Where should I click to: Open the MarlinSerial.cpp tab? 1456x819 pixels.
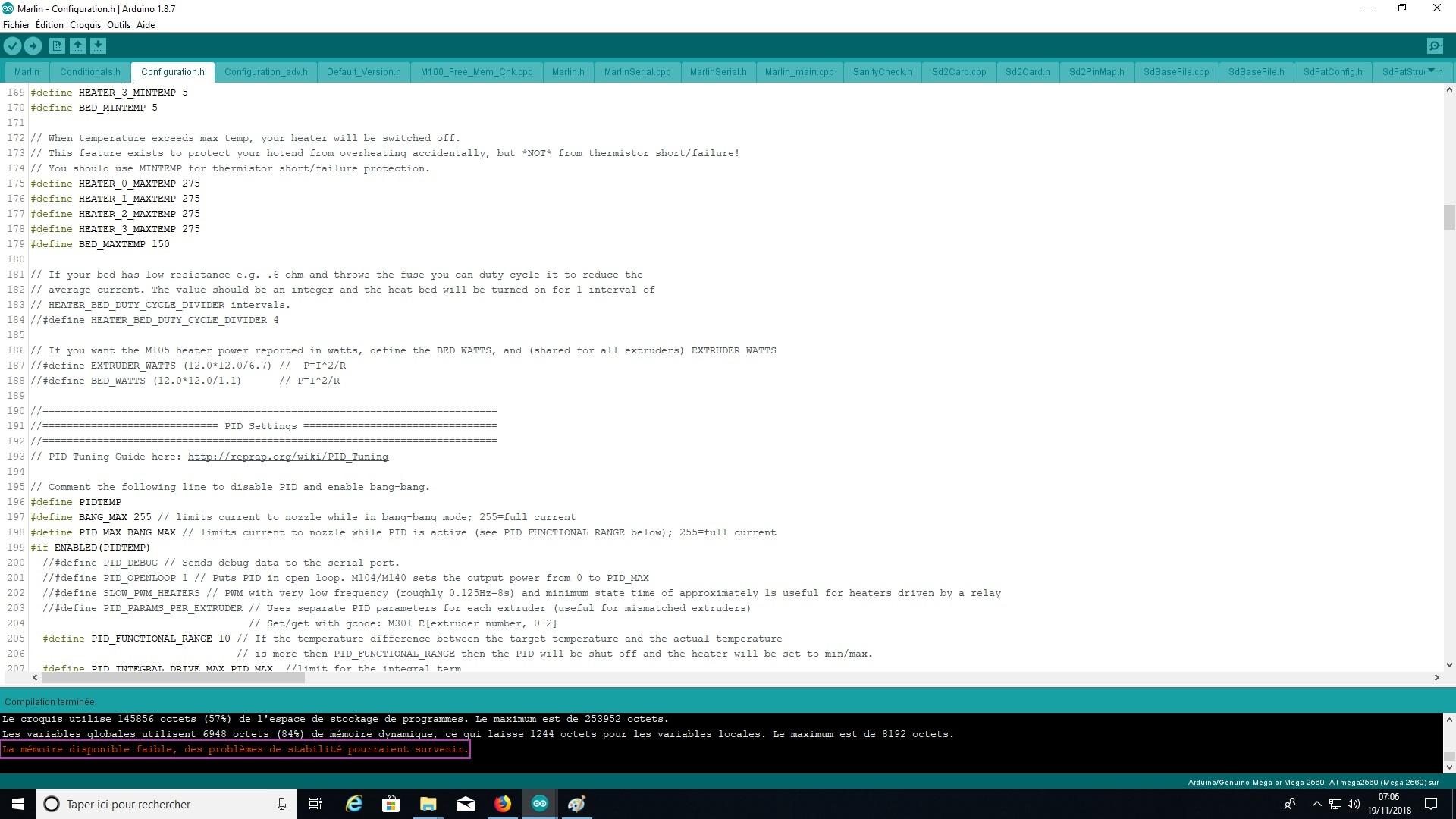point(638,72)
